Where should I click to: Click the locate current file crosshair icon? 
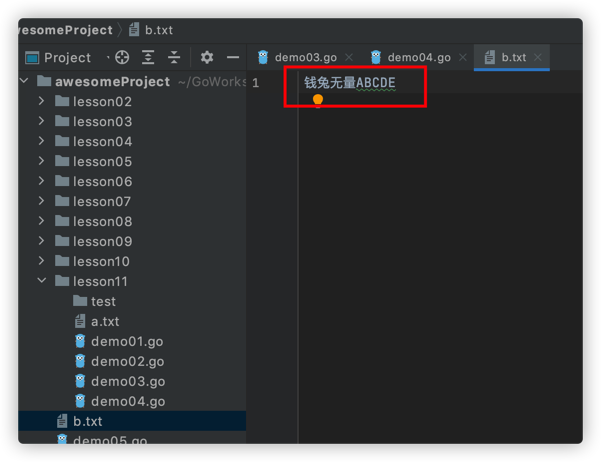[122, 58]
